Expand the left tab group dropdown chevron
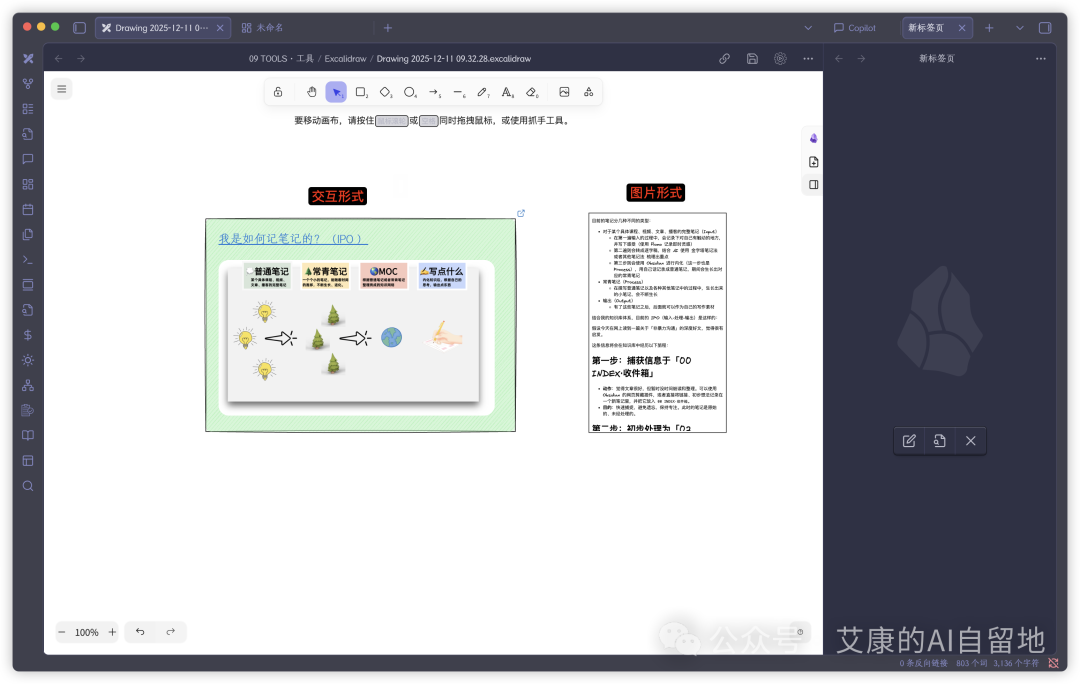The height and width of the screenshot is (684, 1080). coord(808,28)
